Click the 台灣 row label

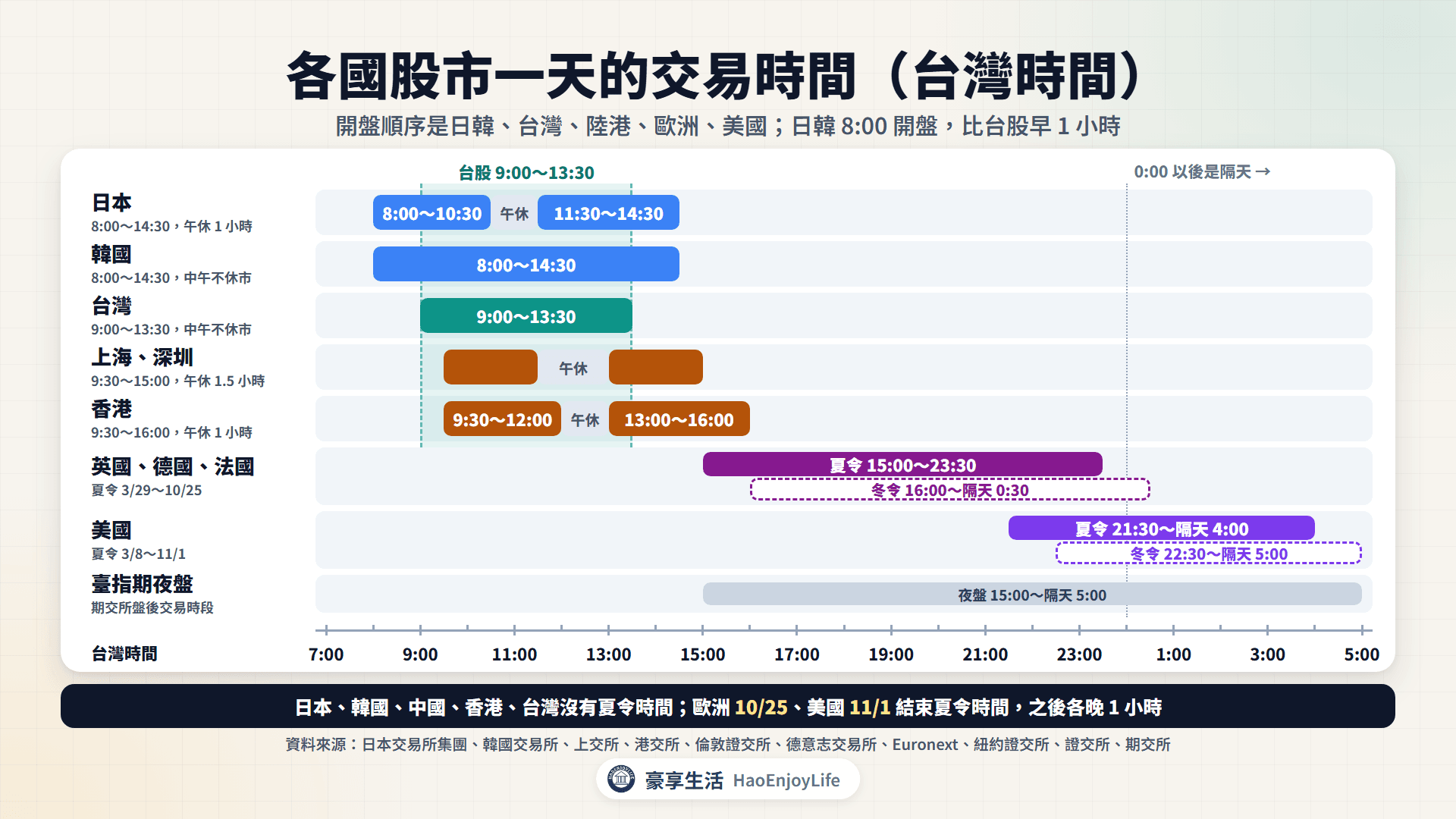(x=111, y=306)
